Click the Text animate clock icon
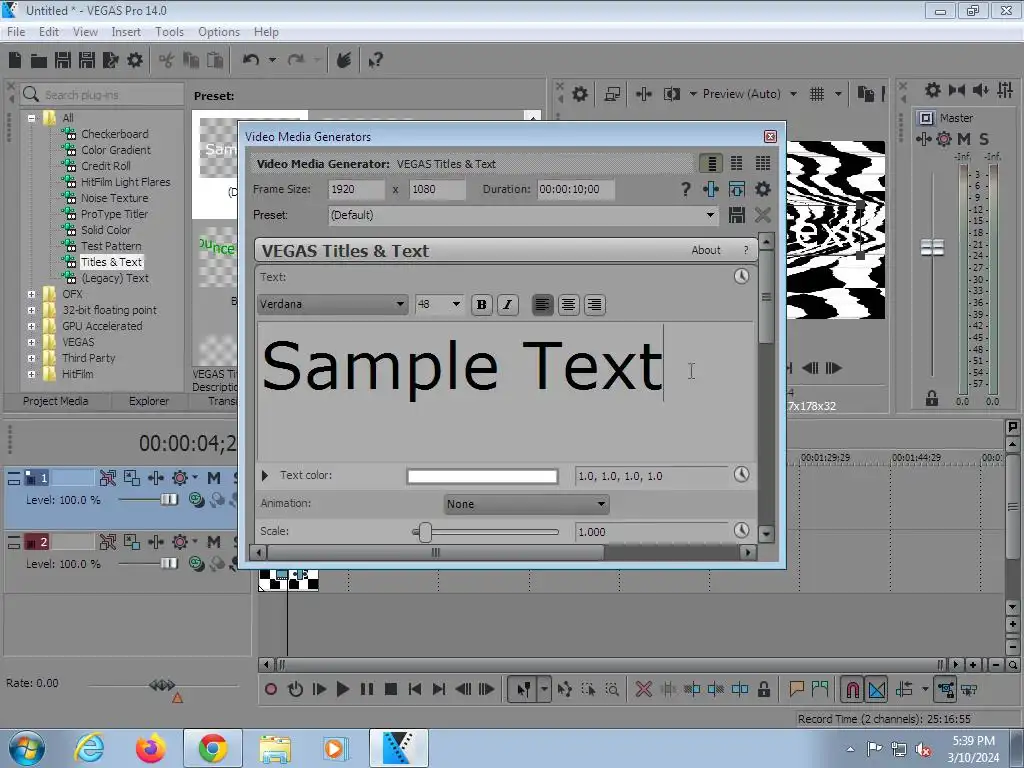This screenshot has height=768, width=1024. click(741, 276)
